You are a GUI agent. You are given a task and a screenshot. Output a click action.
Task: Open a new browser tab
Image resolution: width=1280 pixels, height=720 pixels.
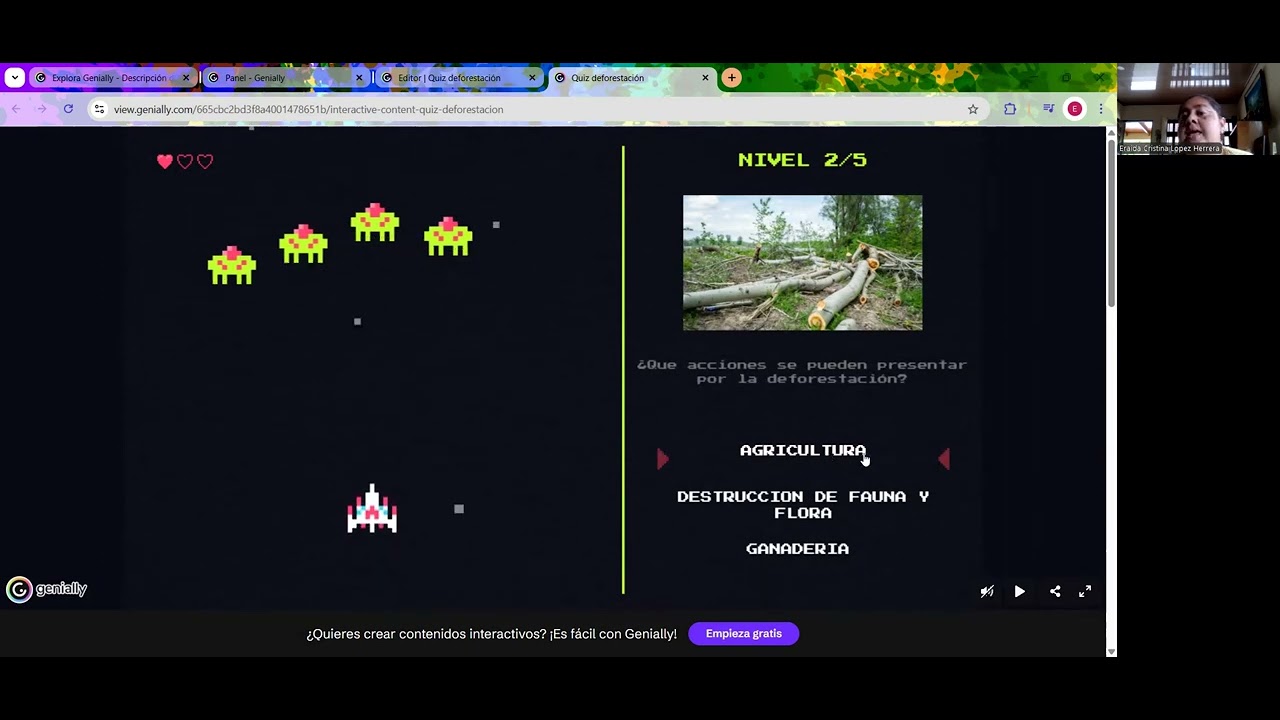coord(732,78)
